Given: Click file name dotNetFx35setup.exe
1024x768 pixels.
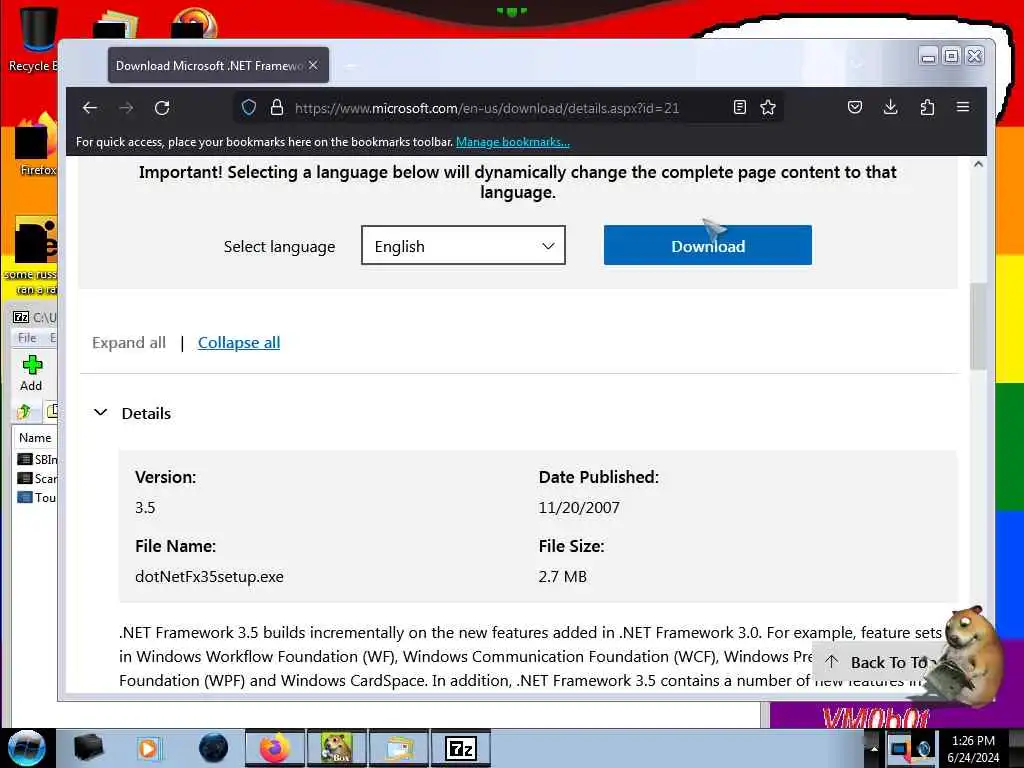Looking at the screenshot, I should pos(210,577).
